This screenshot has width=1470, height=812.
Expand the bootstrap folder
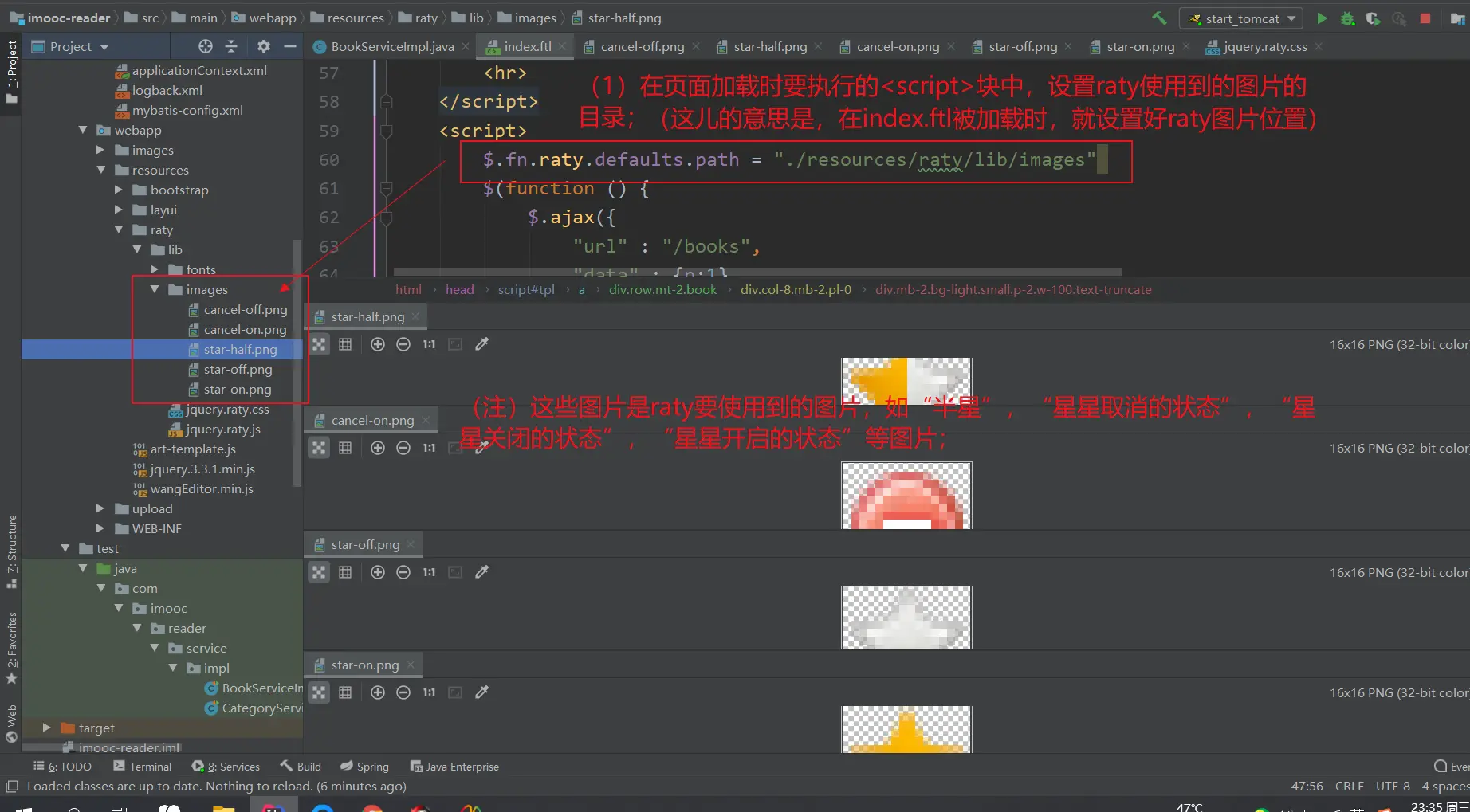click(x=119, y=190)
